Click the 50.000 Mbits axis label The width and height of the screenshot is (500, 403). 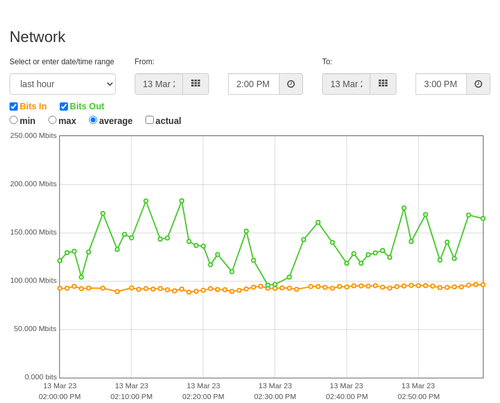(x=35, y=329)
